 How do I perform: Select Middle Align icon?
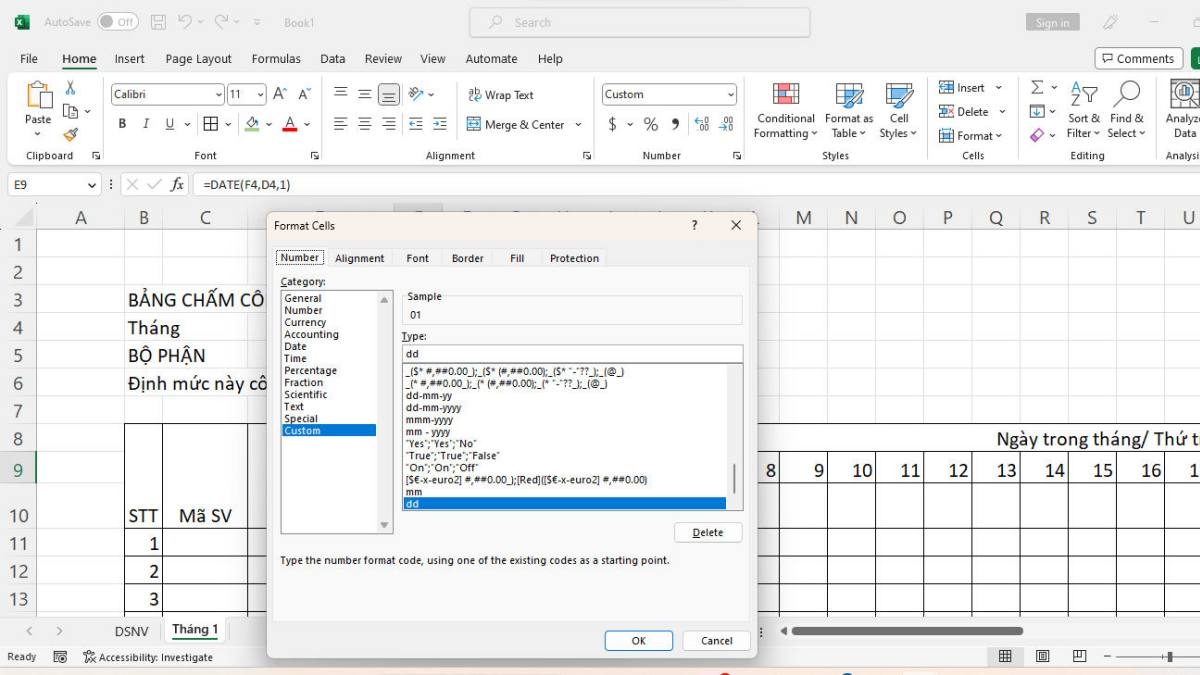pyautogui.click(x=365, y=94)
